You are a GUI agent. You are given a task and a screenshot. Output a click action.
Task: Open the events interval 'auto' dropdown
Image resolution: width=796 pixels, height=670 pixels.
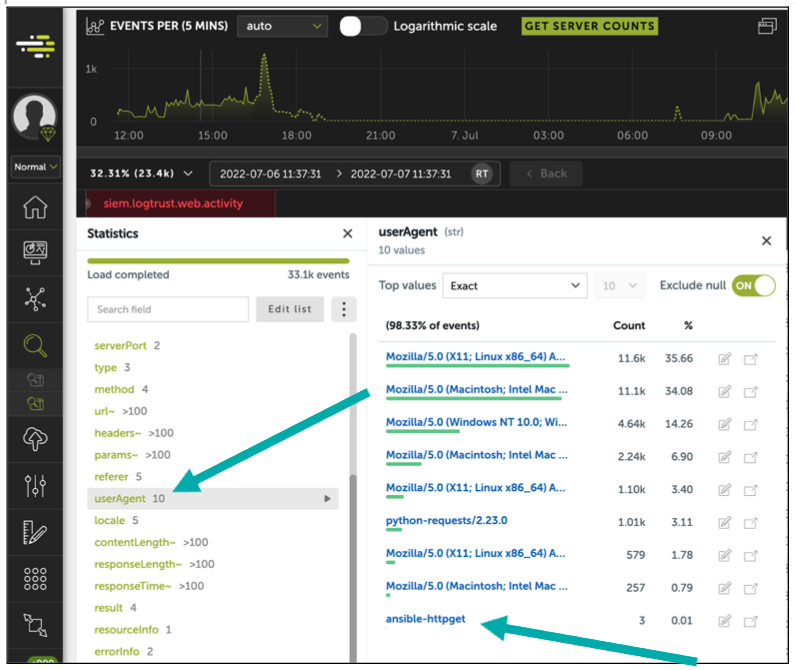(285, 26)
